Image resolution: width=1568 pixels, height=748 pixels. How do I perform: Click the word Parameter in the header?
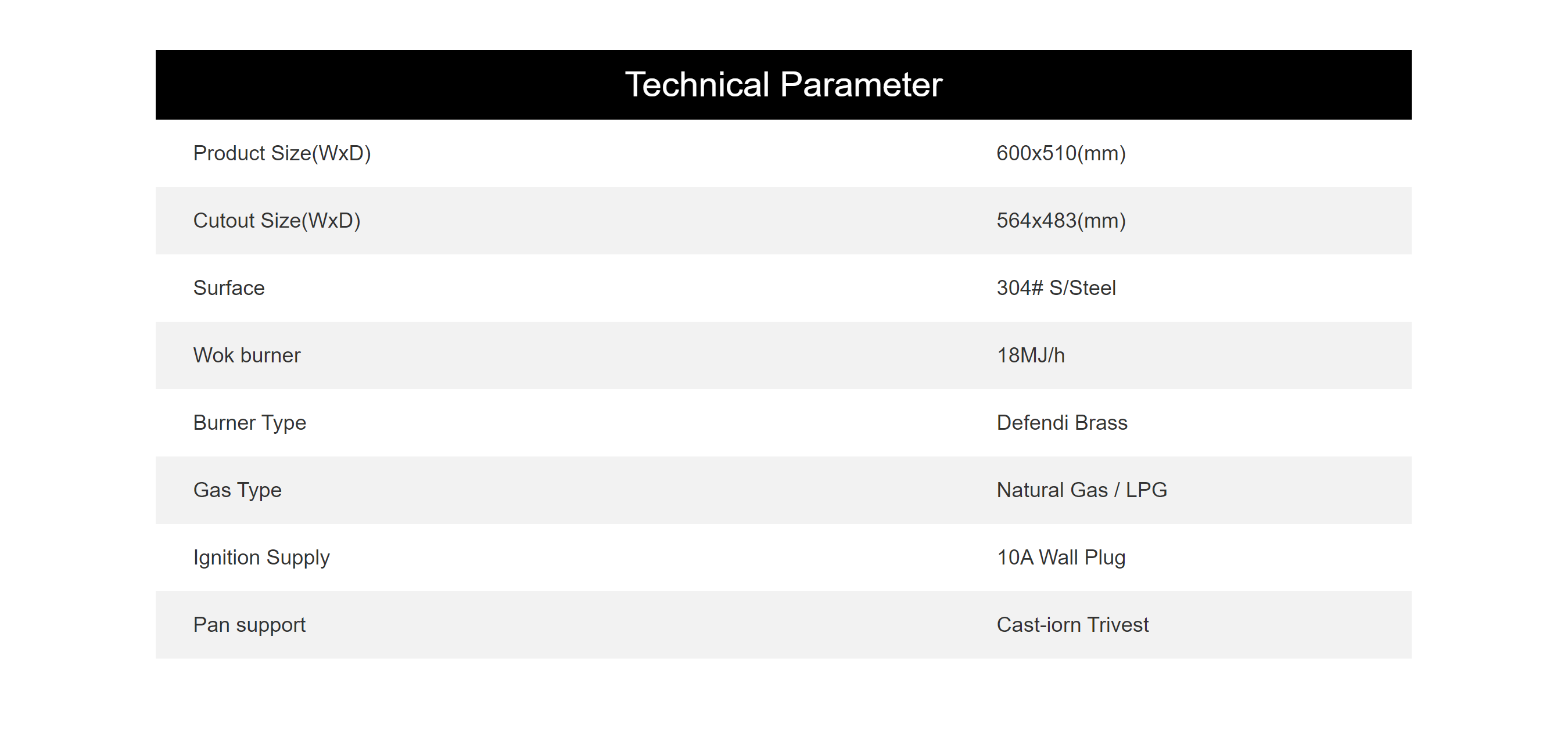tap(861, 85)
